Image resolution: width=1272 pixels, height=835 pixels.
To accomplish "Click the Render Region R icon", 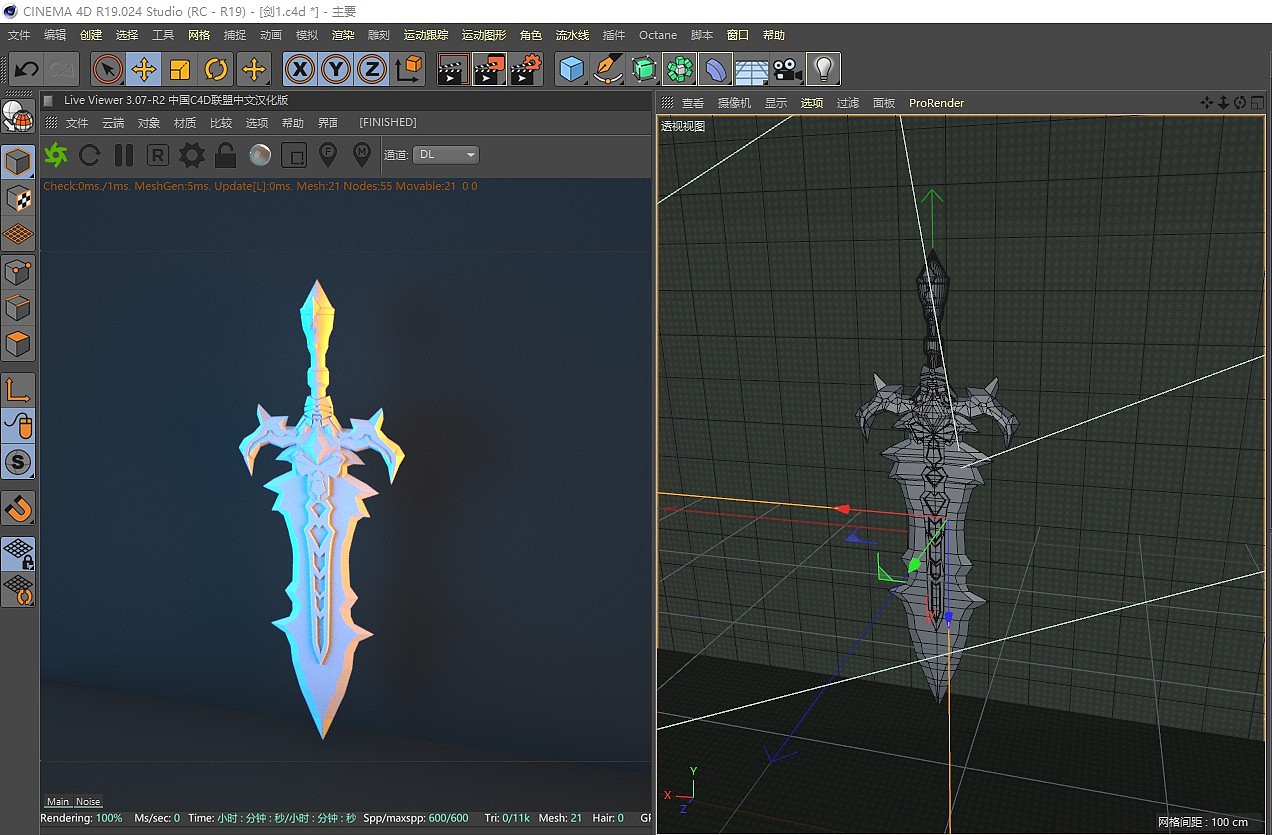I will pyautogui.click(x=158, y=155).
